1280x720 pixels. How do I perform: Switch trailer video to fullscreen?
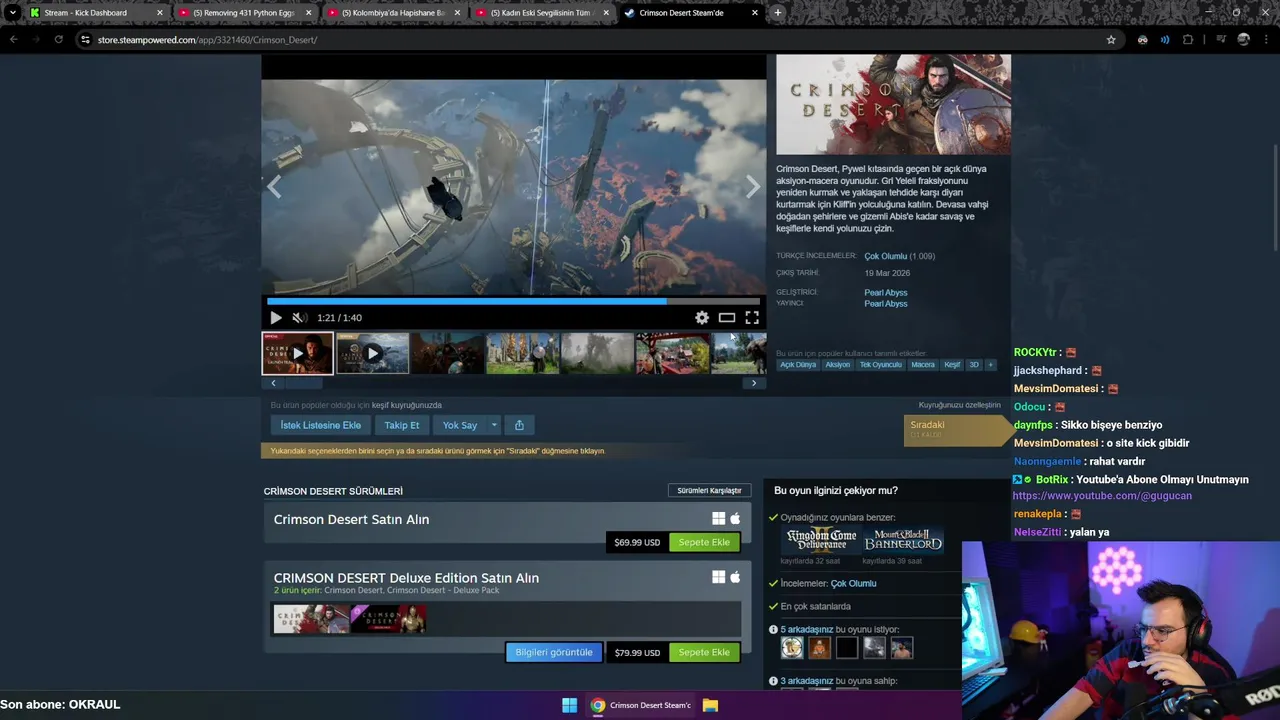752,318
